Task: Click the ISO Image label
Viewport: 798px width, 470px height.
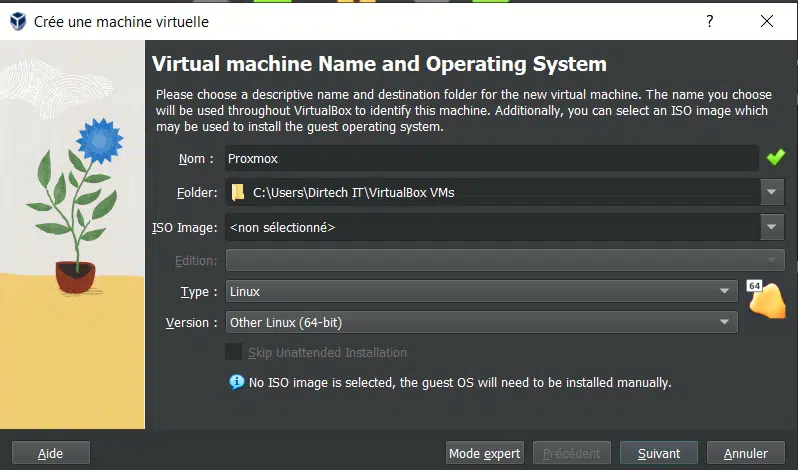Action: pos(184,227)
